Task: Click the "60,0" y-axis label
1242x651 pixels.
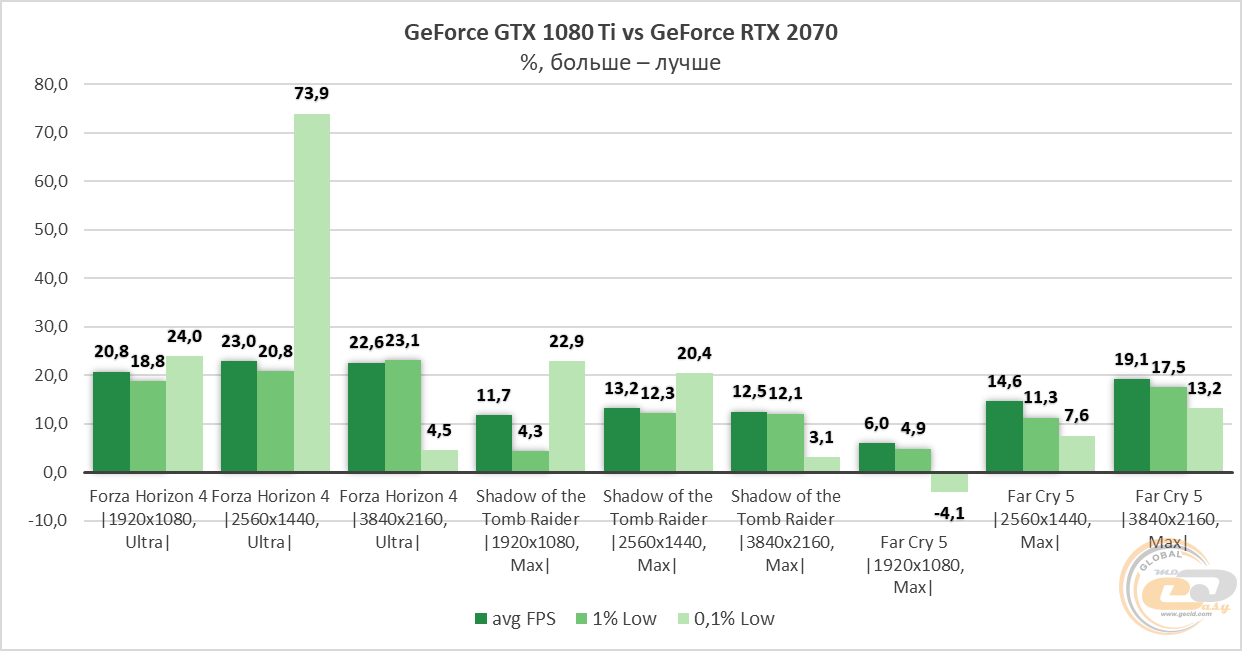Action: coord(51,182)
